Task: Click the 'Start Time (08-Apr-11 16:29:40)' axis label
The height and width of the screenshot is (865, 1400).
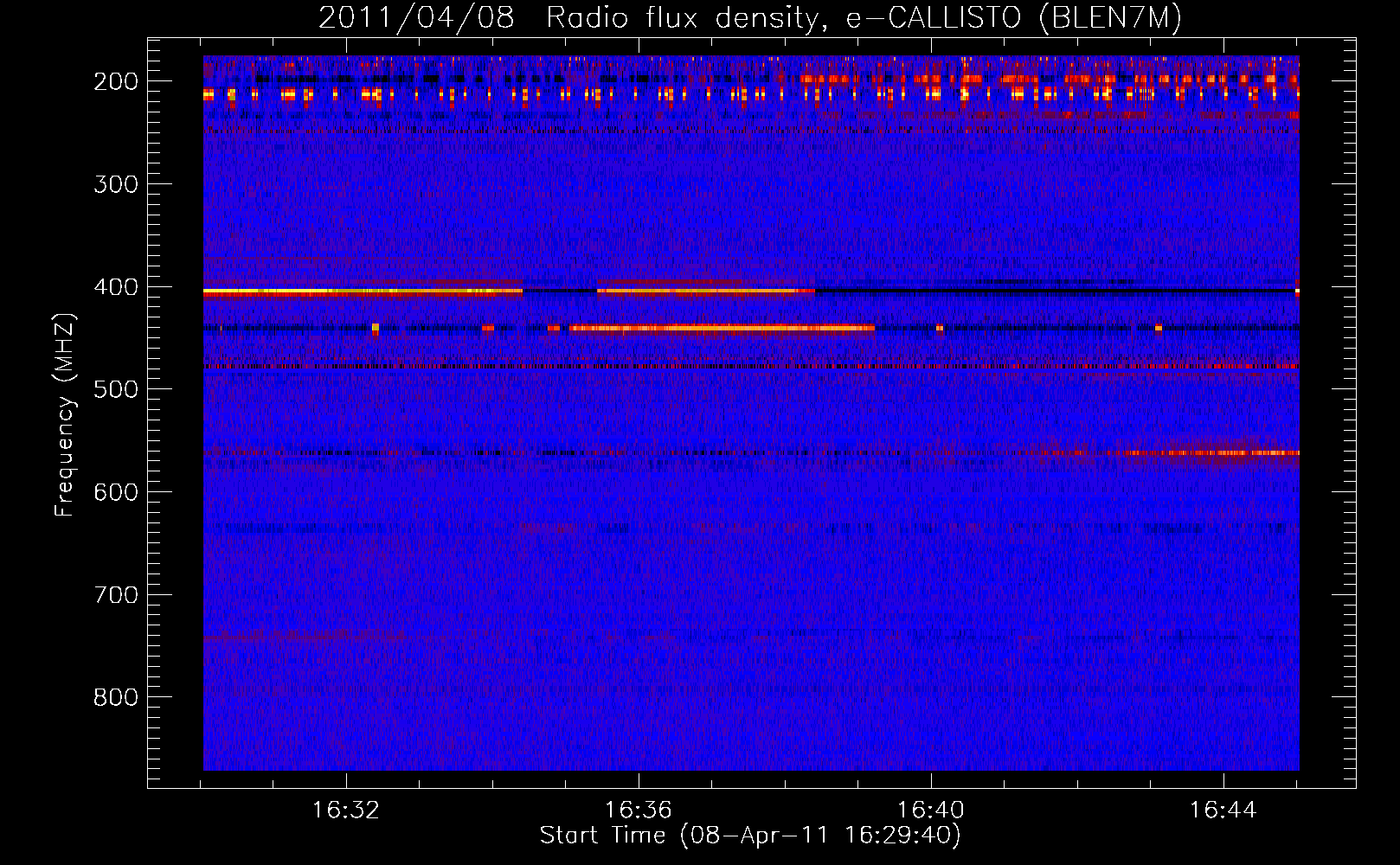Action: pos(750,835)
